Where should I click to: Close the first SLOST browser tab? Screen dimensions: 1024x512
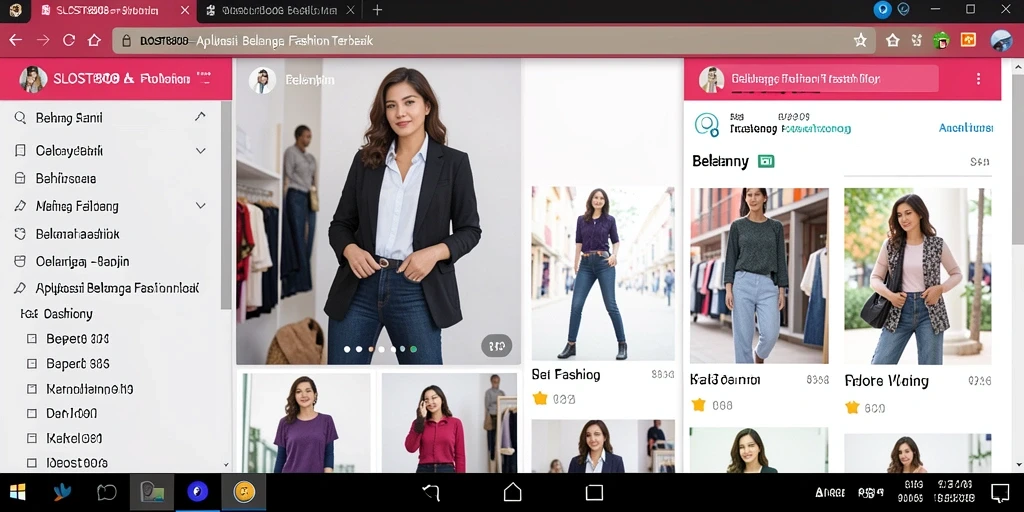(x=185, y=10)
